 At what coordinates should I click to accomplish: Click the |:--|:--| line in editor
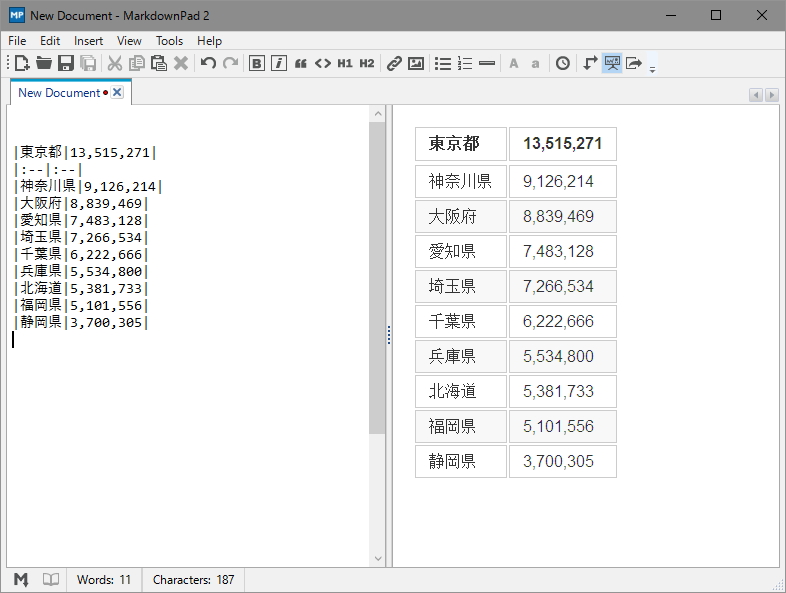pyautogui.click(x=48, y=169)
